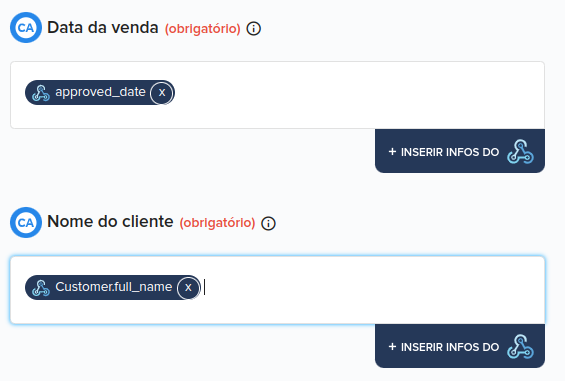Click plus sign on Data da venda insert button
Image resolution: width=565 pixels, height=381 pixels.
tap(392, 151)
